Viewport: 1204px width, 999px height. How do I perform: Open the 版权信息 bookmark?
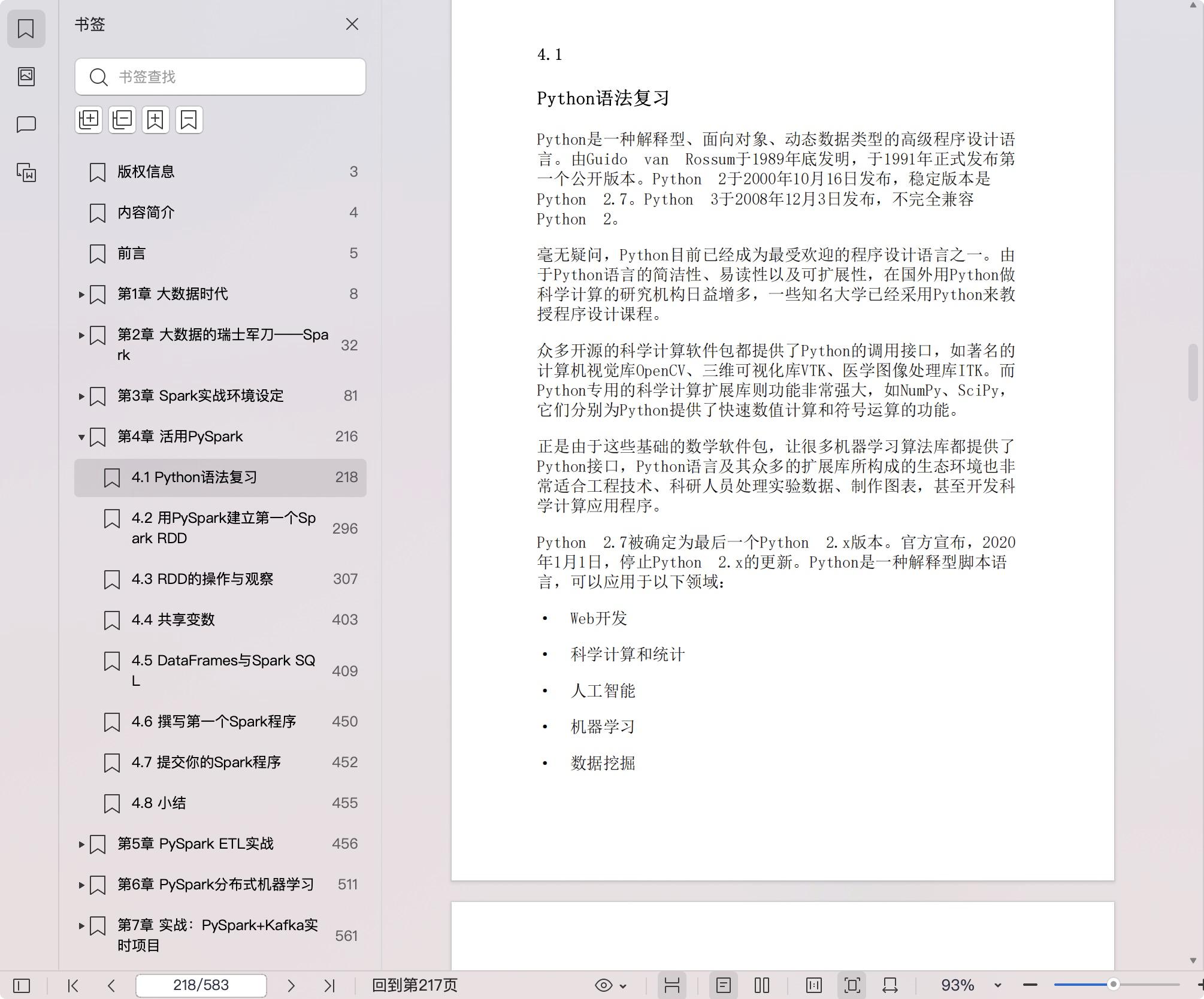(x=220, y=172)
